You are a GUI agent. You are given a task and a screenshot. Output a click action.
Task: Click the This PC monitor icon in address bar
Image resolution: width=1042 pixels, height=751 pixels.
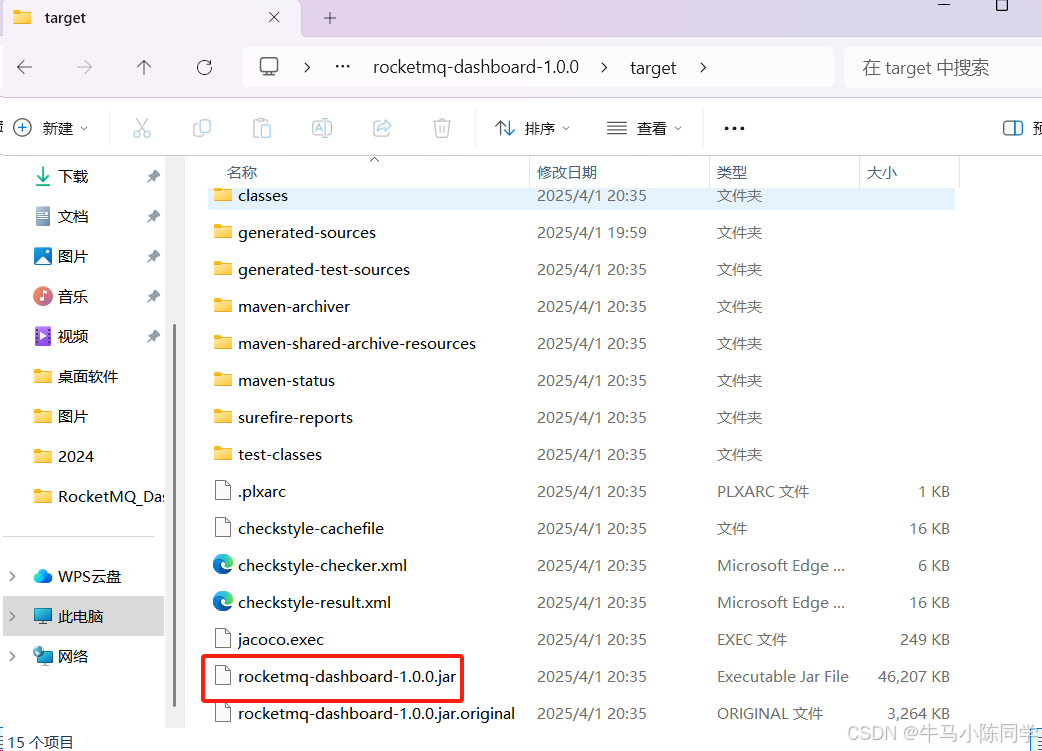[269, 66]
